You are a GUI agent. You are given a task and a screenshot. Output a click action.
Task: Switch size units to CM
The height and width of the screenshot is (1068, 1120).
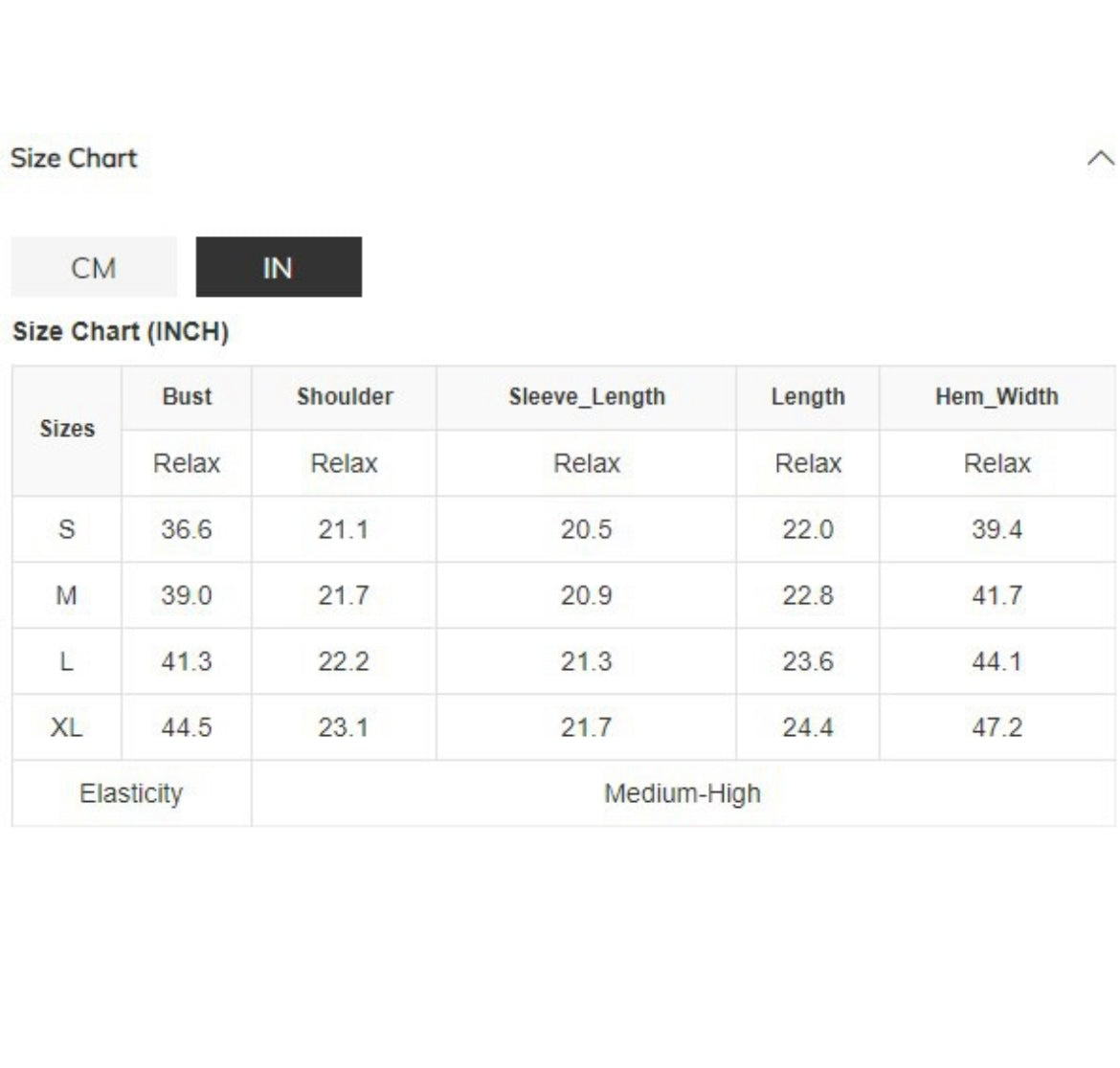(x=94, y=267)
